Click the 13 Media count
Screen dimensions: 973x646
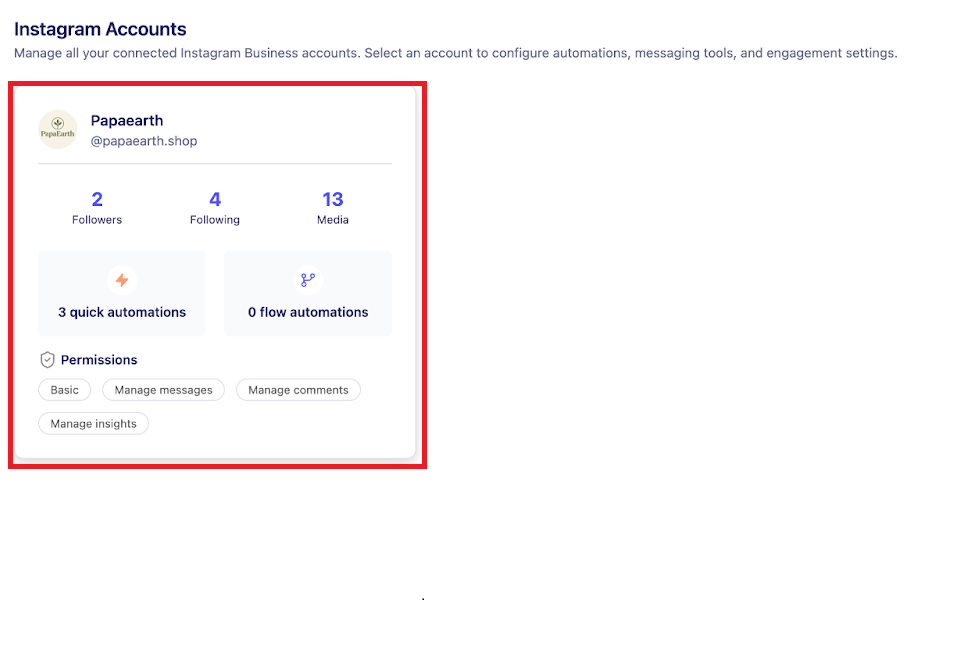point(333,199)
